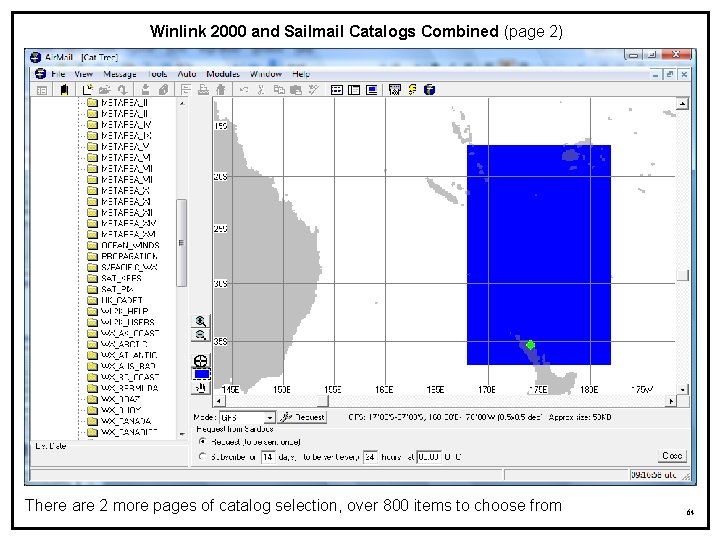This screenshot has width=720, height=540.
Task: Click the yellow internet access toolbar icon
Action: point(412,90)
